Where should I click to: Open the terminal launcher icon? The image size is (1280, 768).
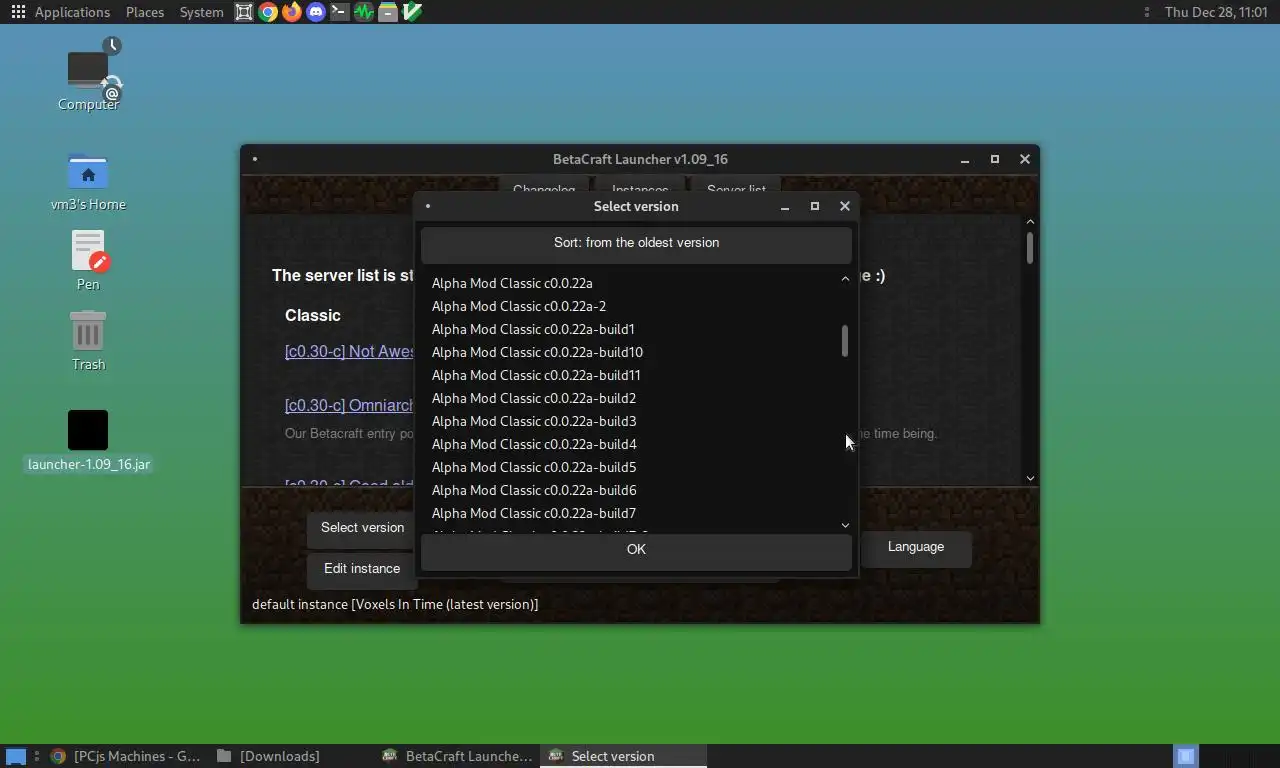point(340,12)
